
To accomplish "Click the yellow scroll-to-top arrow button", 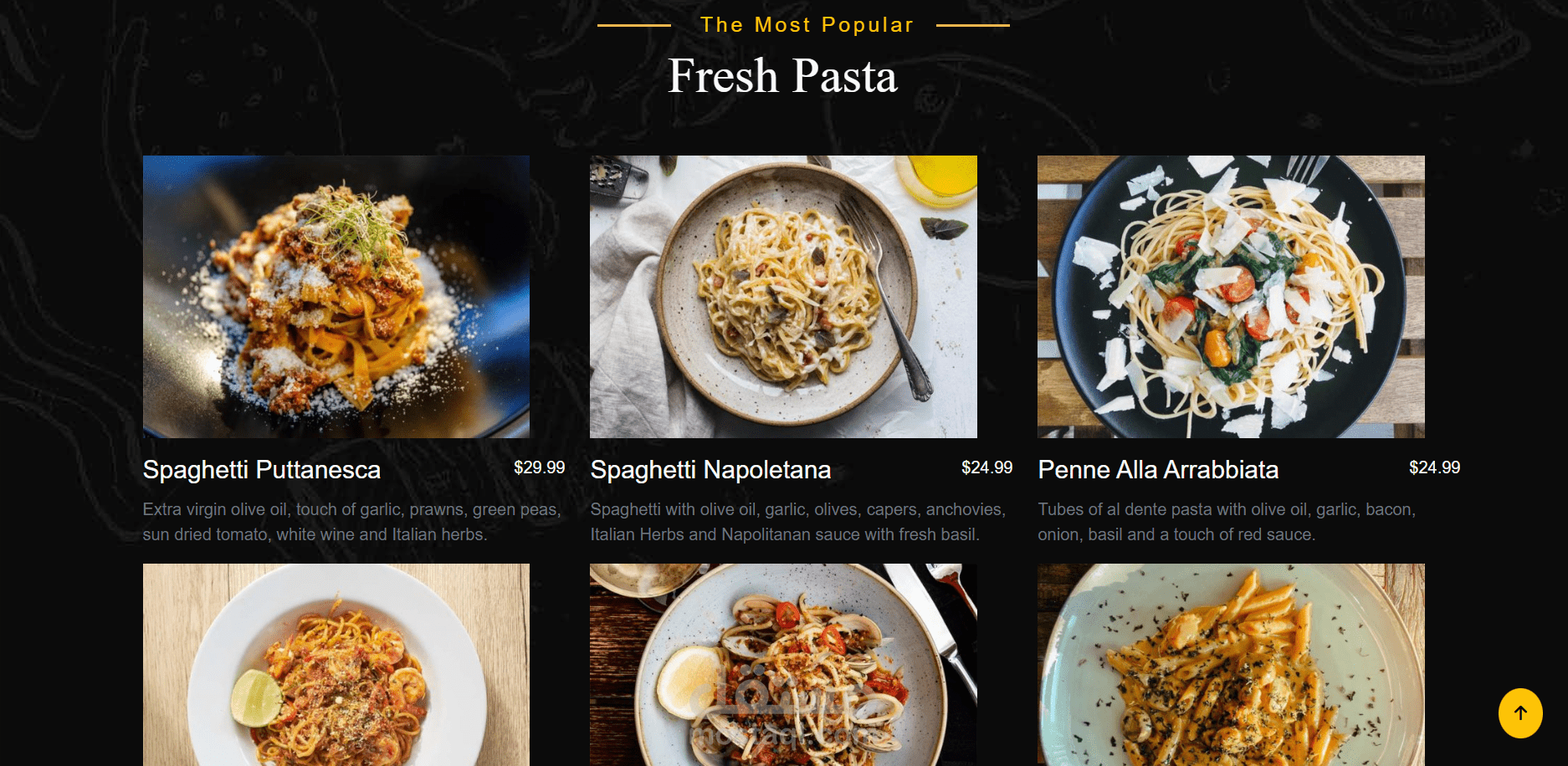I will (x=1519, y=713).
